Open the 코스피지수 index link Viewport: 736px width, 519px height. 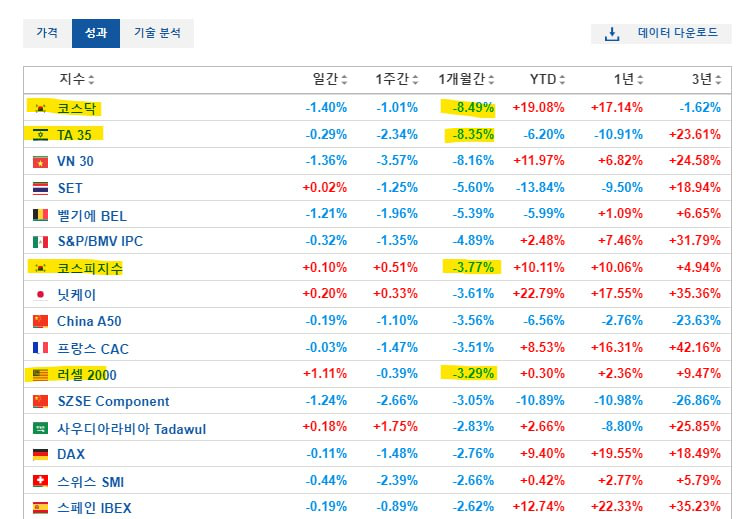(x=90, y=268)
